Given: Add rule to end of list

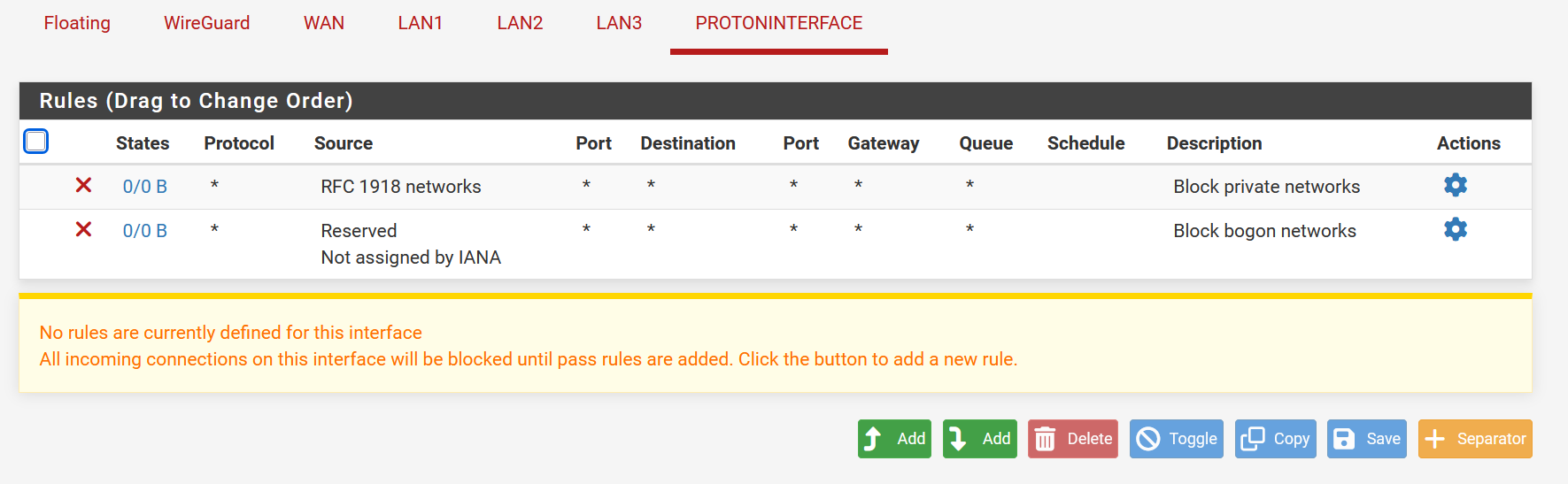Looking at the screenshot, I should click(x=979, y=439).
